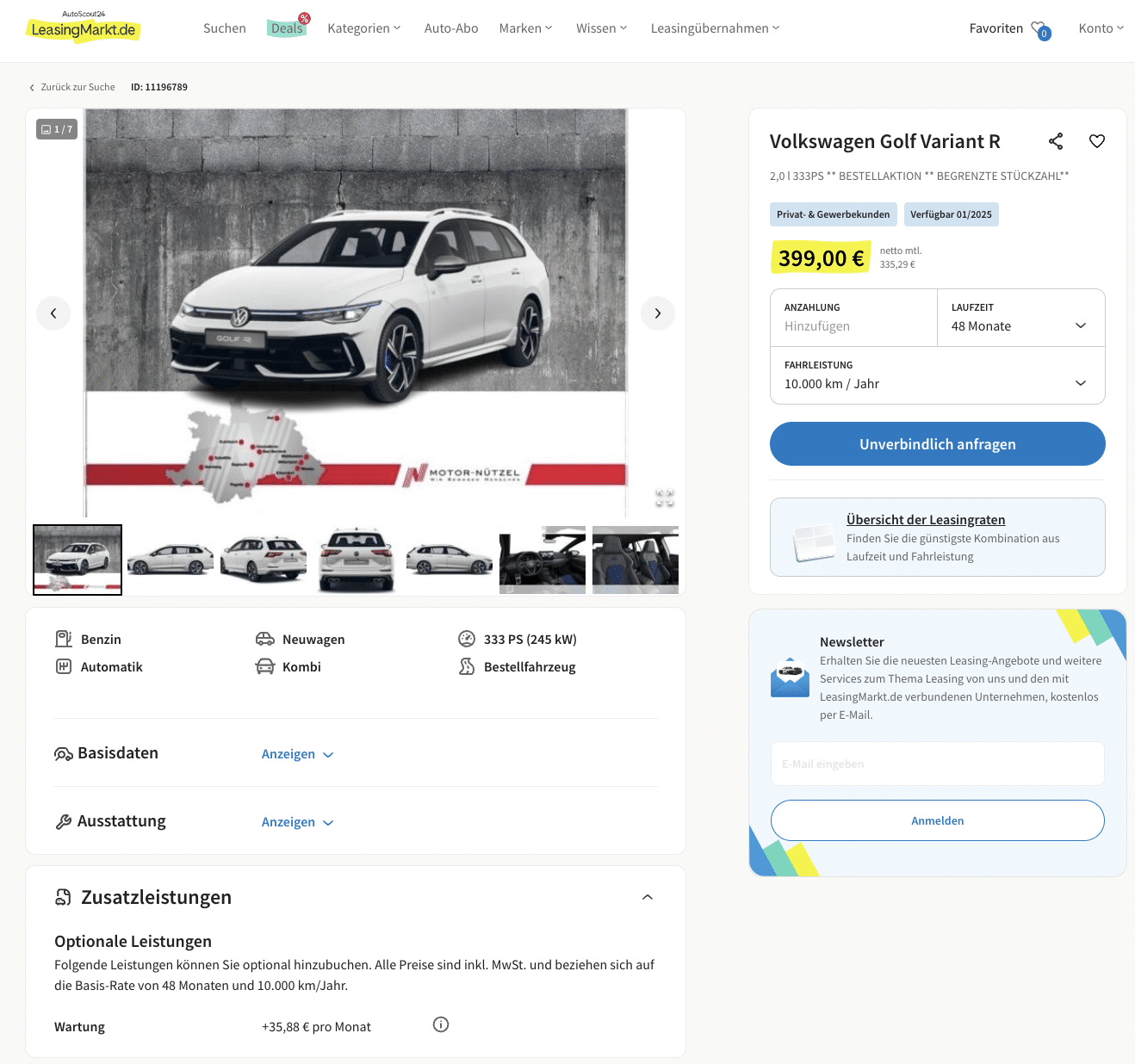Click Unverbindlich anfragen button
Screen dimensions: 1135x1064
[x=937, y=444]
